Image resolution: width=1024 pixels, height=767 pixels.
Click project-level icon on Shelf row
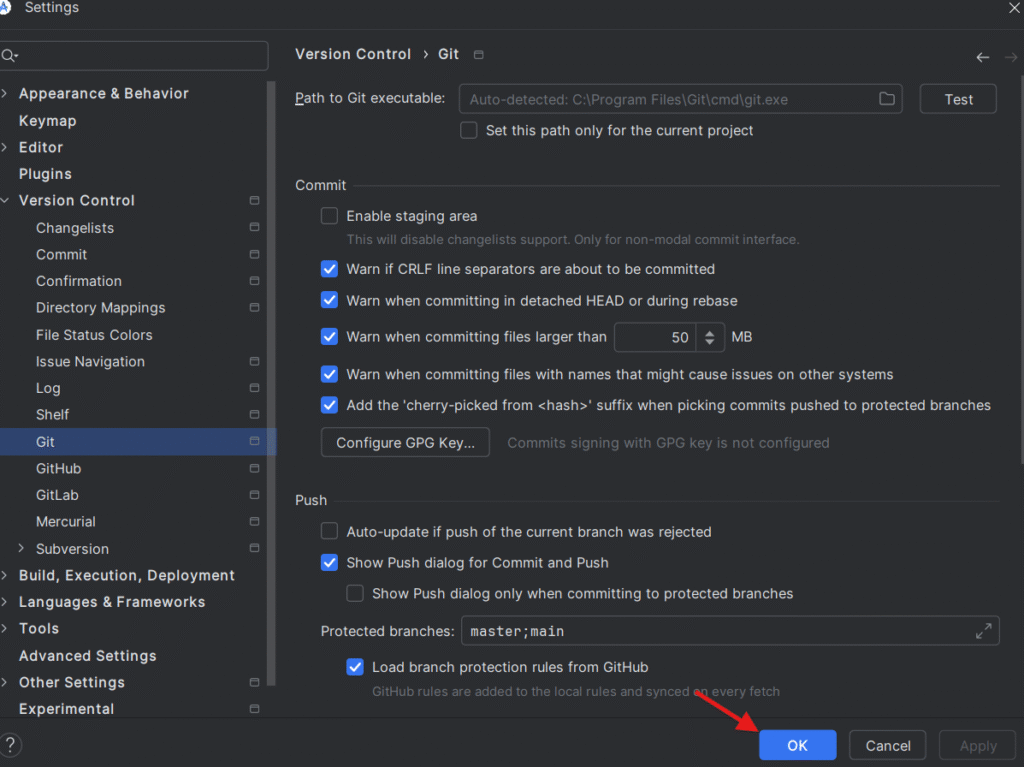[x=255, y=415]
